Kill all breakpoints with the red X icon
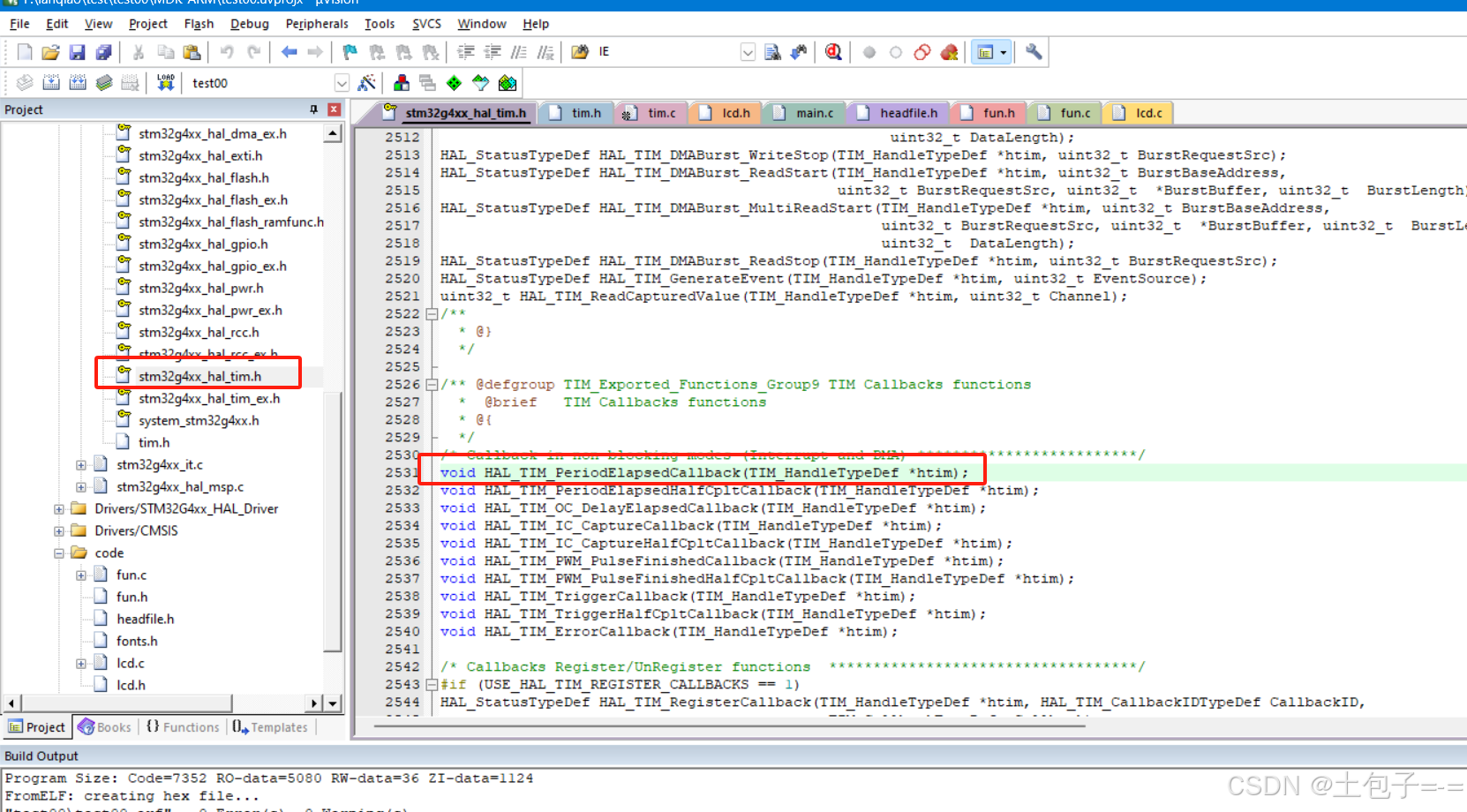Viewport: 1467px width, 812px height. click(x=949, y=52)
